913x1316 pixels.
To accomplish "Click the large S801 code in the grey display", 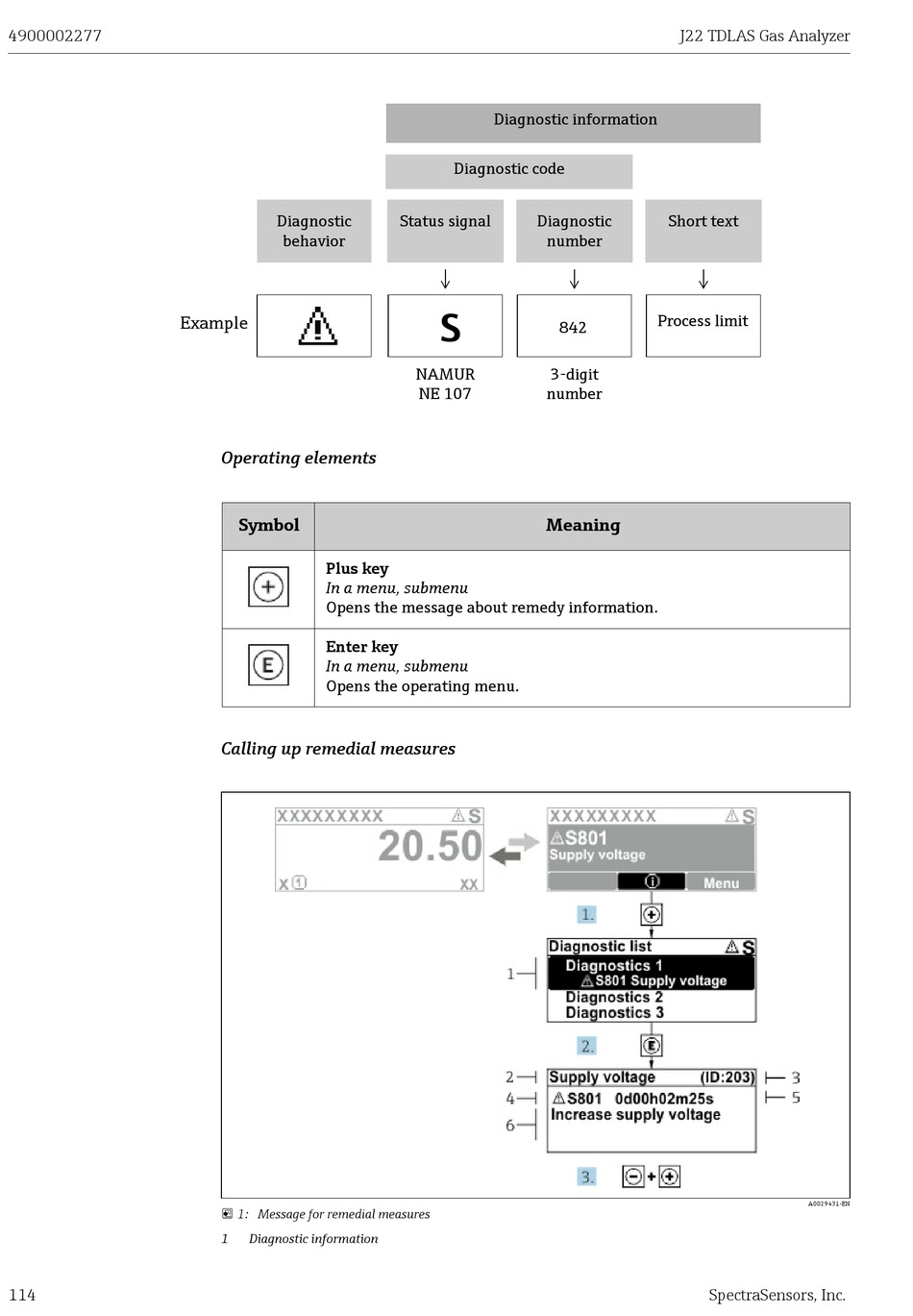I will pyautogui.click(x=585, y=838).
